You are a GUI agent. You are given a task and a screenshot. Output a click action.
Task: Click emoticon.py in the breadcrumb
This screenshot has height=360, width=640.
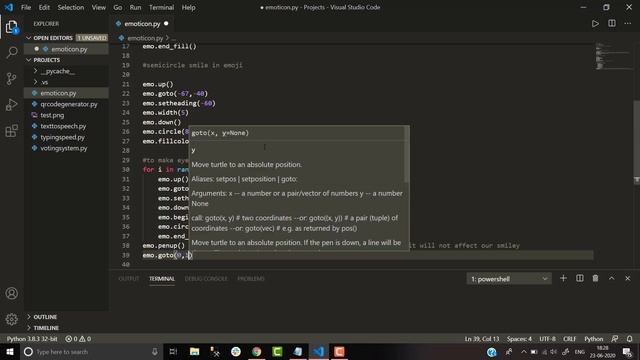144,38
